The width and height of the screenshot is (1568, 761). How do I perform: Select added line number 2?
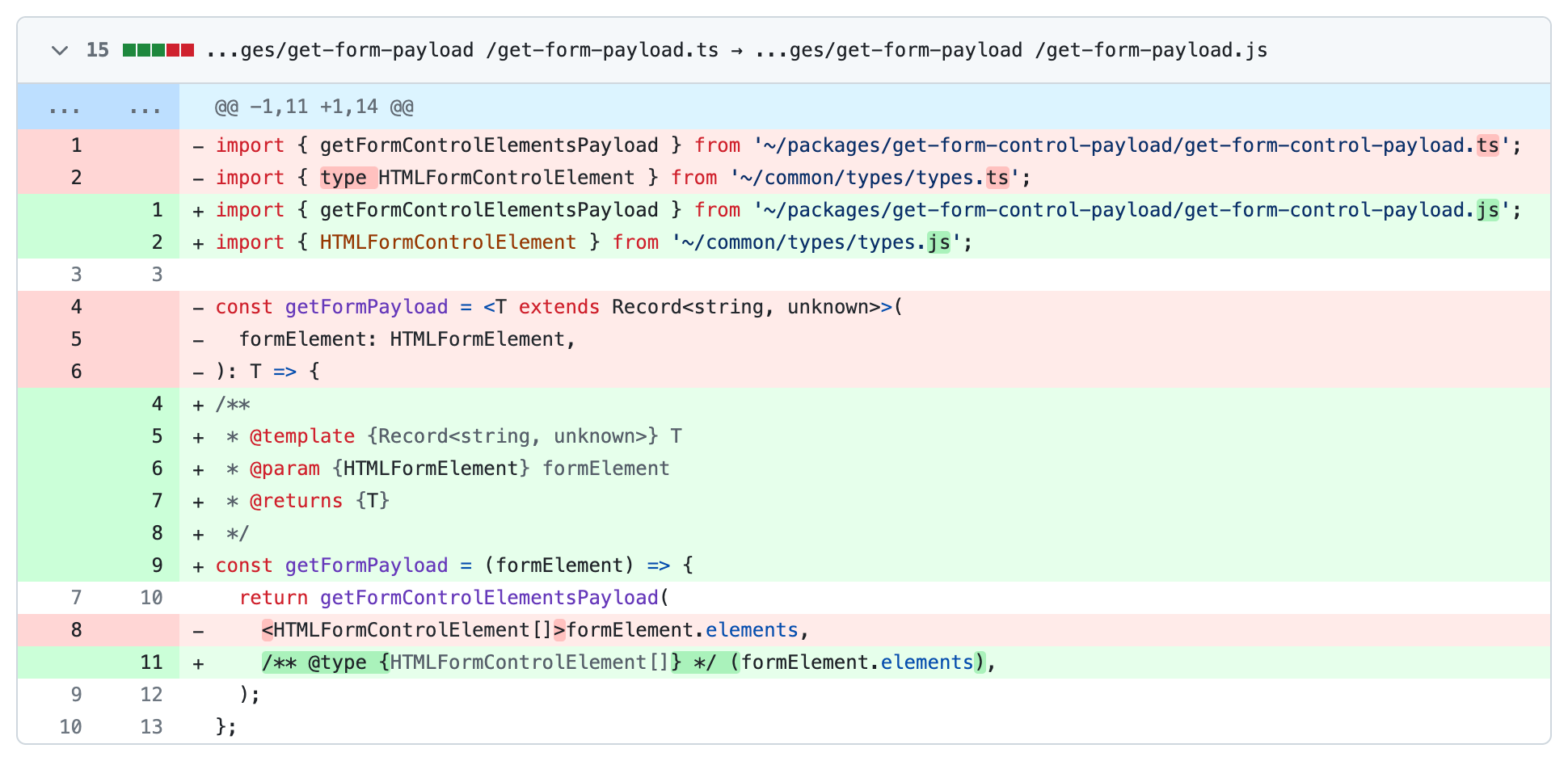pyautogui.click(x=157, y=242)
